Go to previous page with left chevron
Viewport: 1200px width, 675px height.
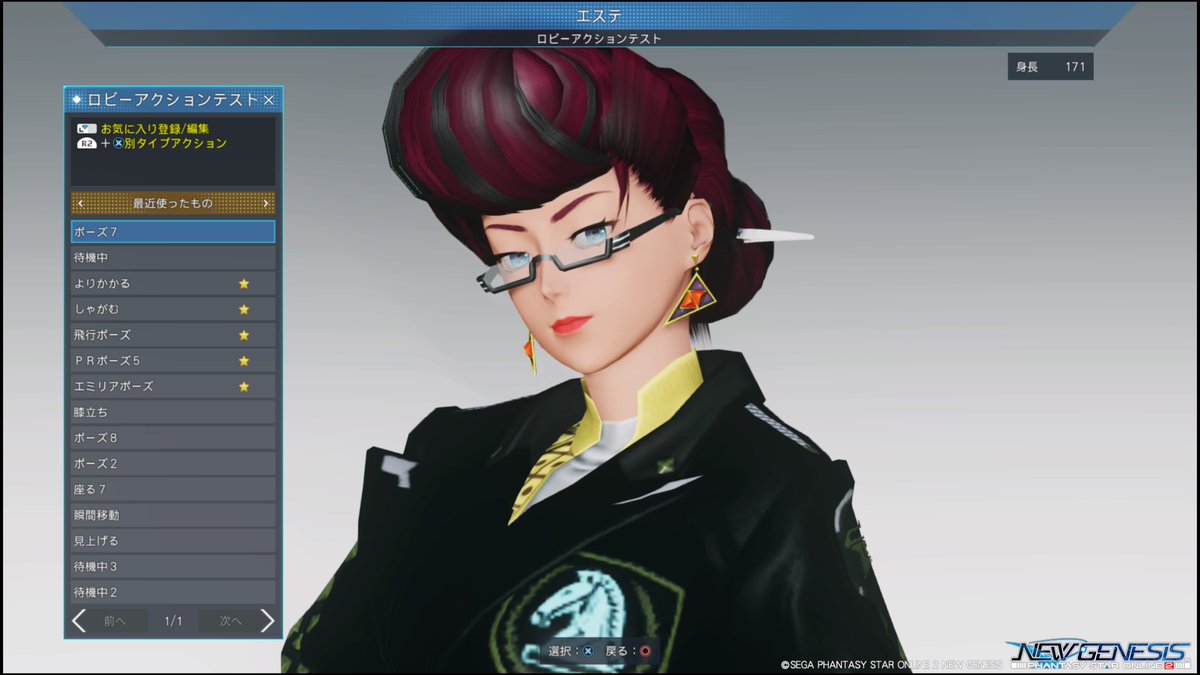coord(79,621)
